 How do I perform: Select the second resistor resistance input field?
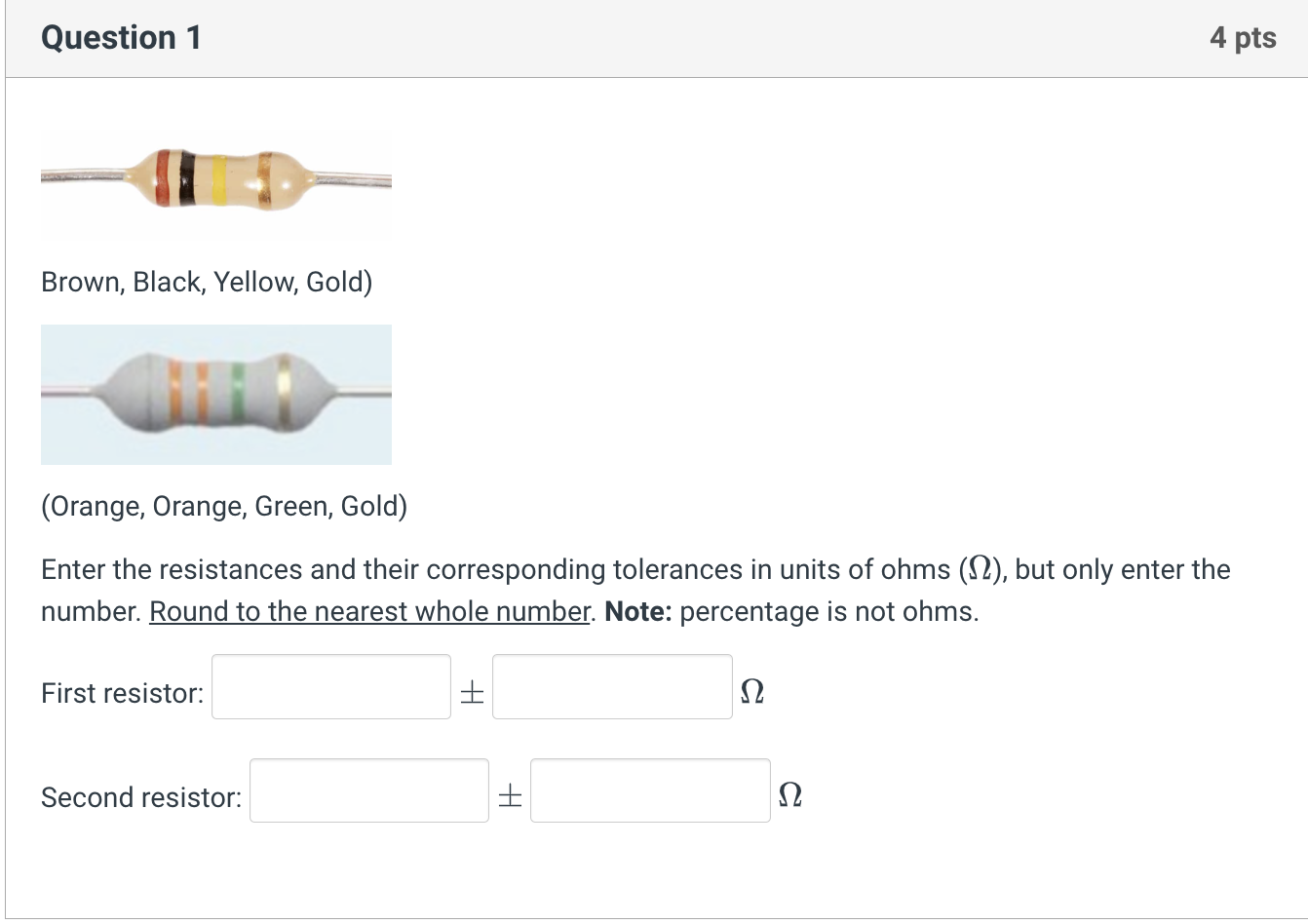[368, 790]
